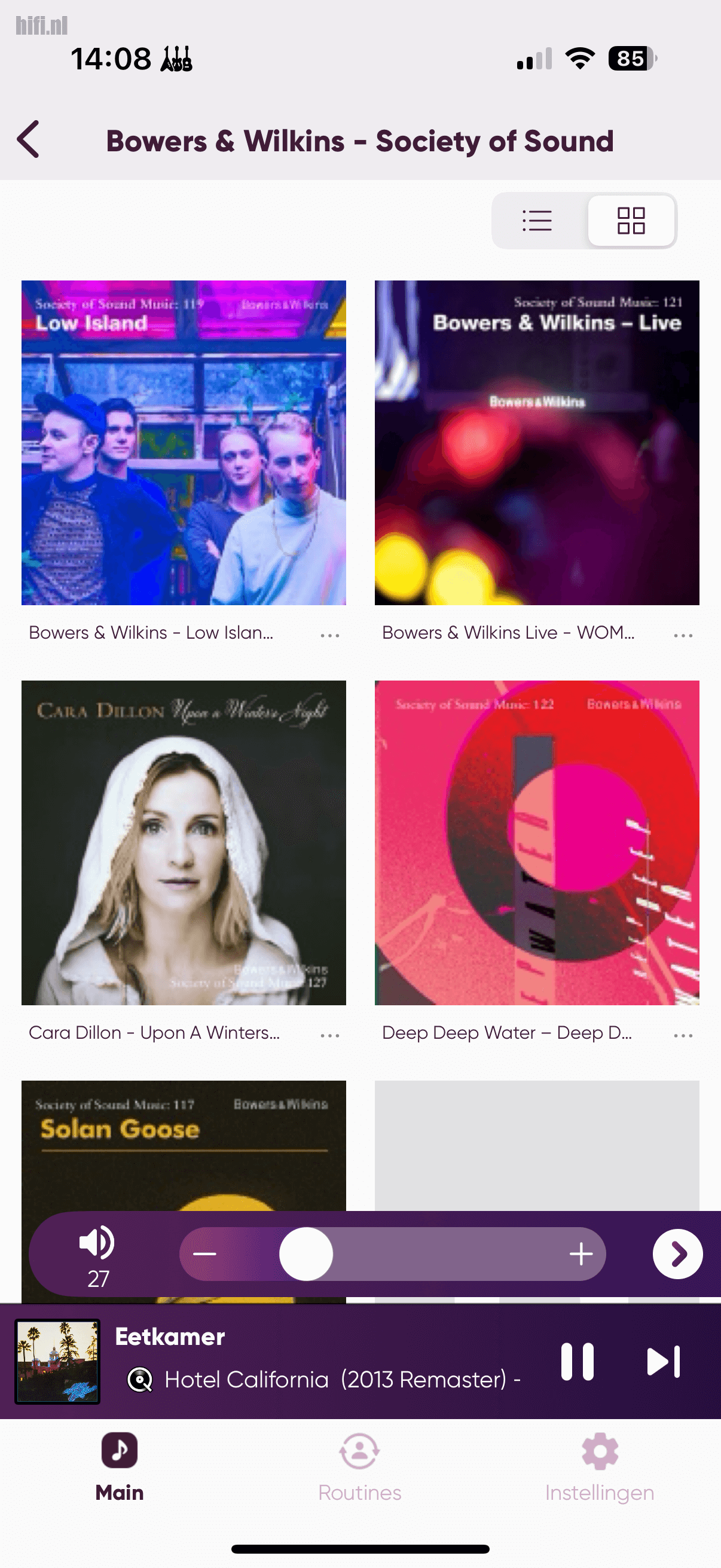Set volume on the slider track

(x=392, y=1254)
